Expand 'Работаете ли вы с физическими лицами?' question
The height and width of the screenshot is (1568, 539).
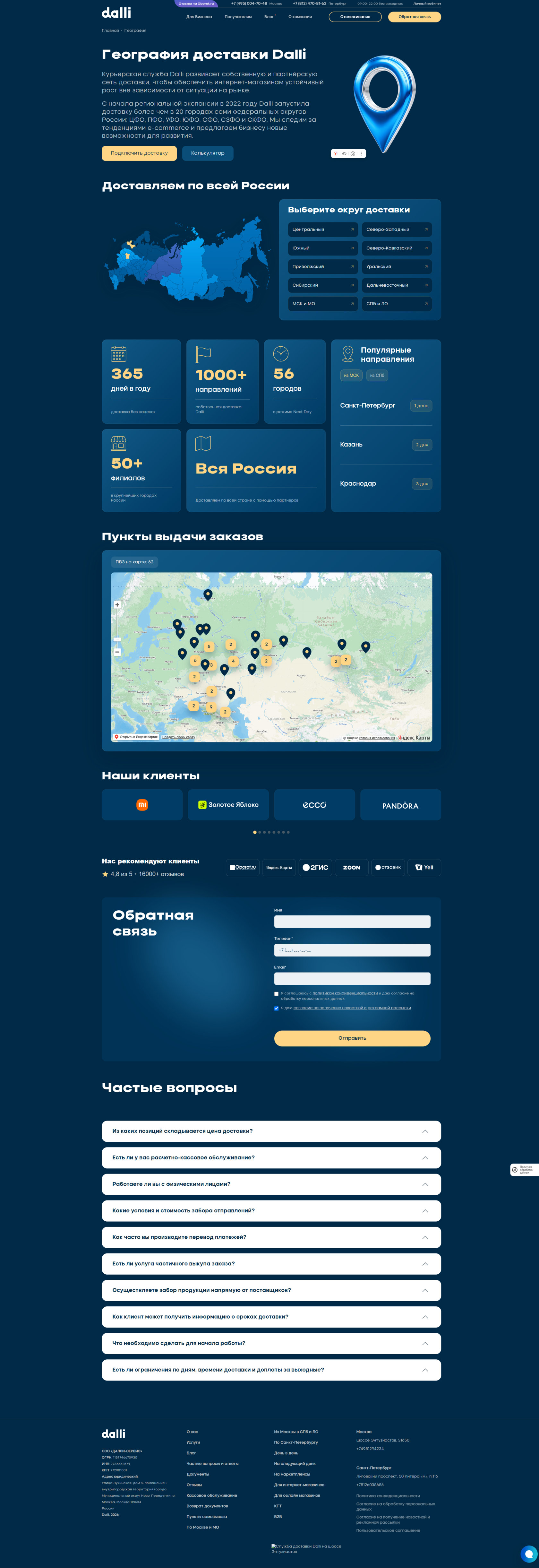click(271, 1184)
